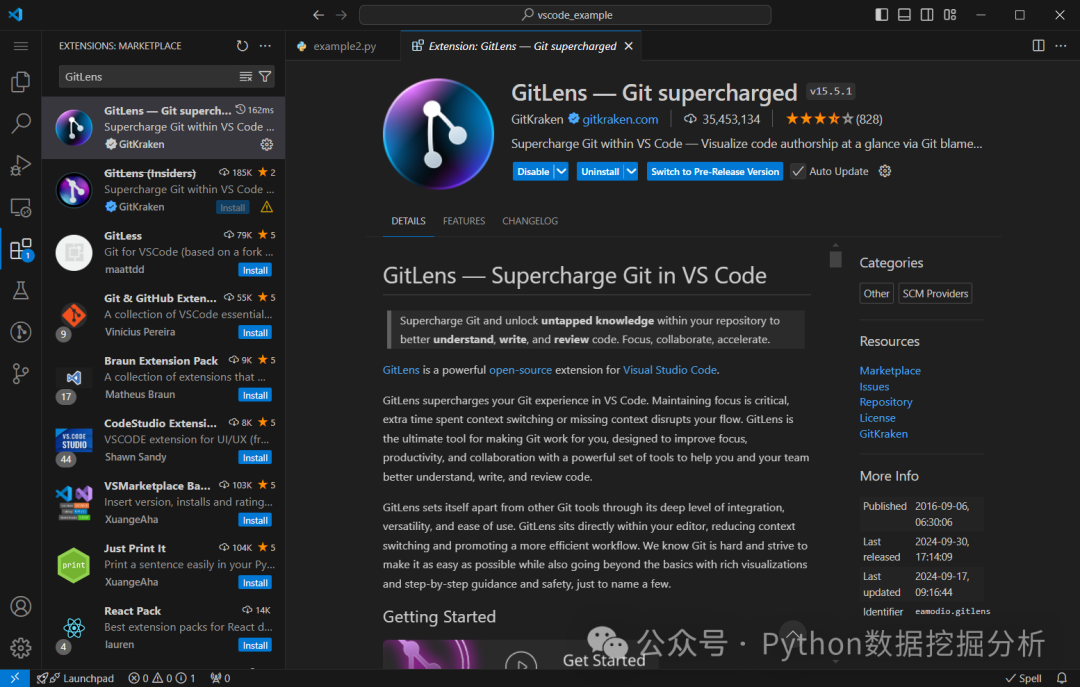Toggle the Auto Update checkbox

pyautogui.click(x=798, y=171)
